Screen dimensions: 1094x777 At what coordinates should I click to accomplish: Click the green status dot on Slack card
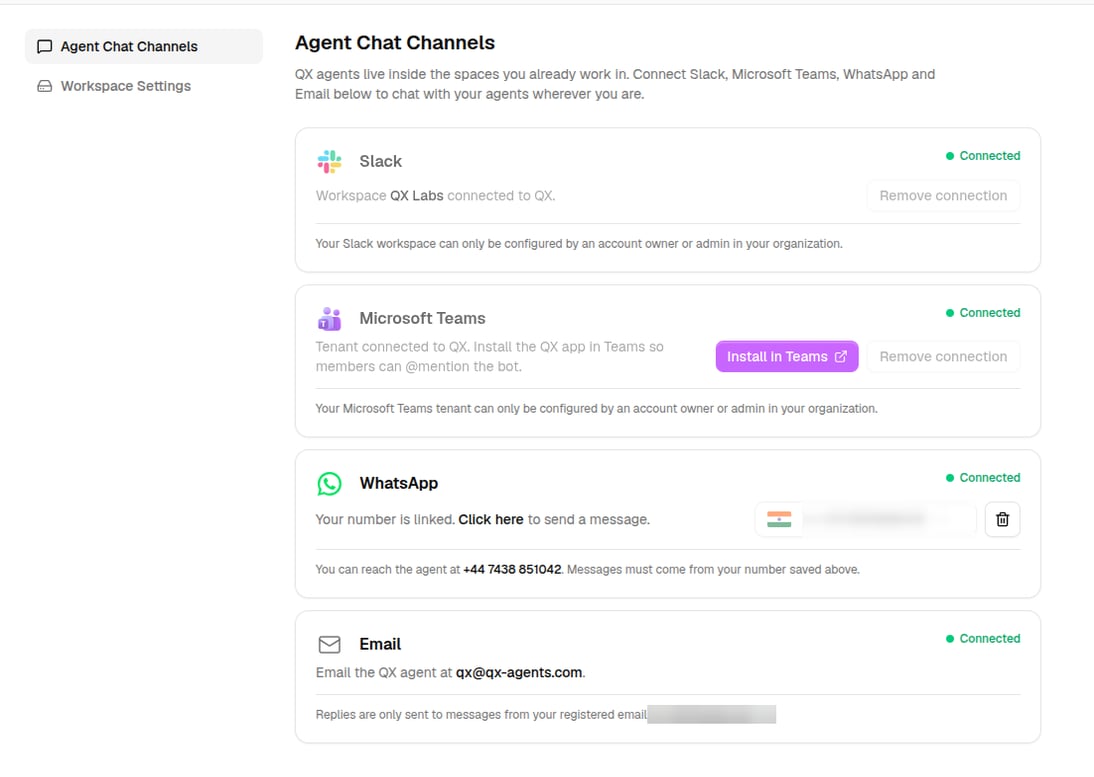click(x=950, y=156)
